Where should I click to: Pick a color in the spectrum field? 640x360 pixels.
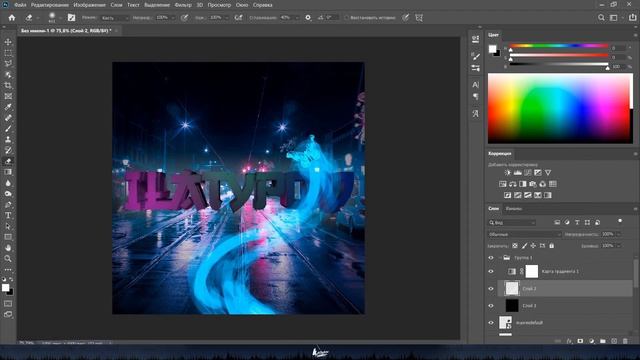pos(560,108)
